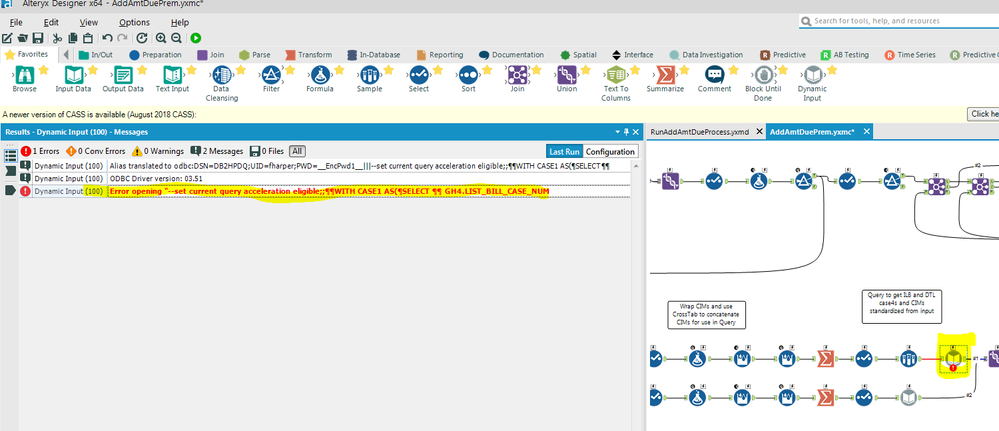Select the red Error opening message row
This screenshot has width=999, height=431.
(x=325, y=191)
